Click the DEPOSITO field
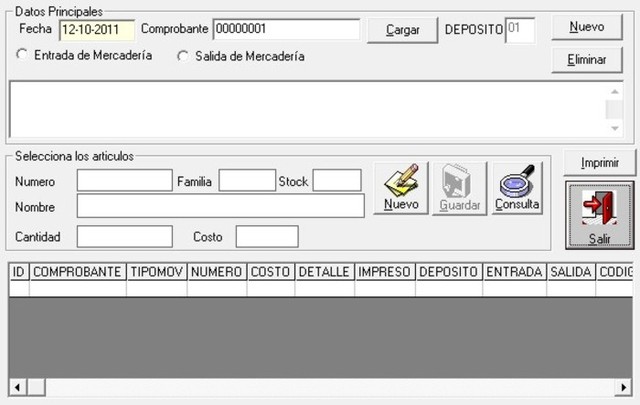 tap(520, 30)
